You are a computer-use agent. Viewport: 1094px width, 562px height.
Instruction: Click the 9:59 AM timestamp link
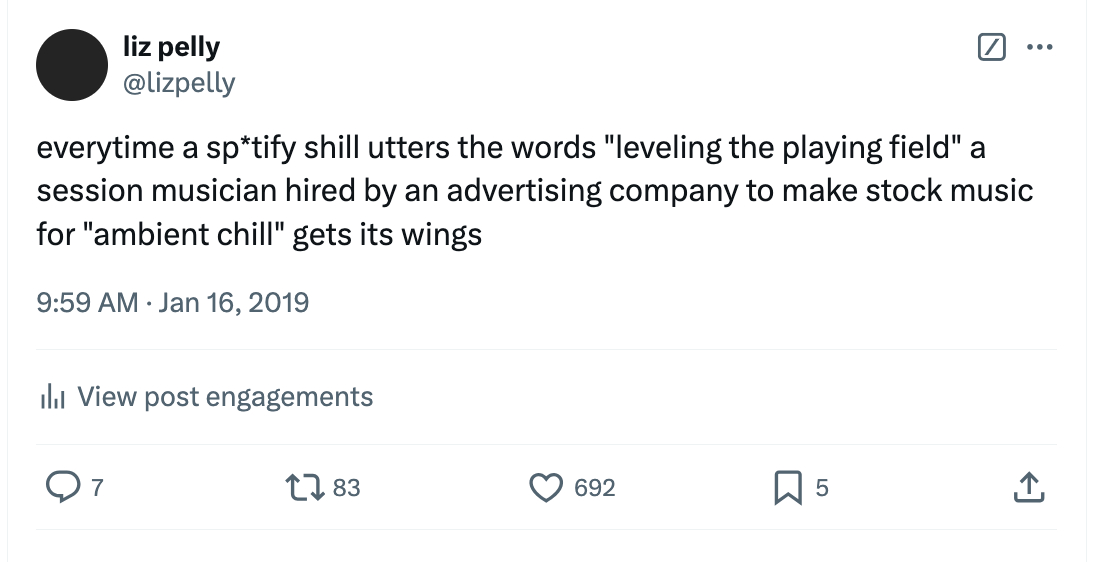(x=87, y=302)
